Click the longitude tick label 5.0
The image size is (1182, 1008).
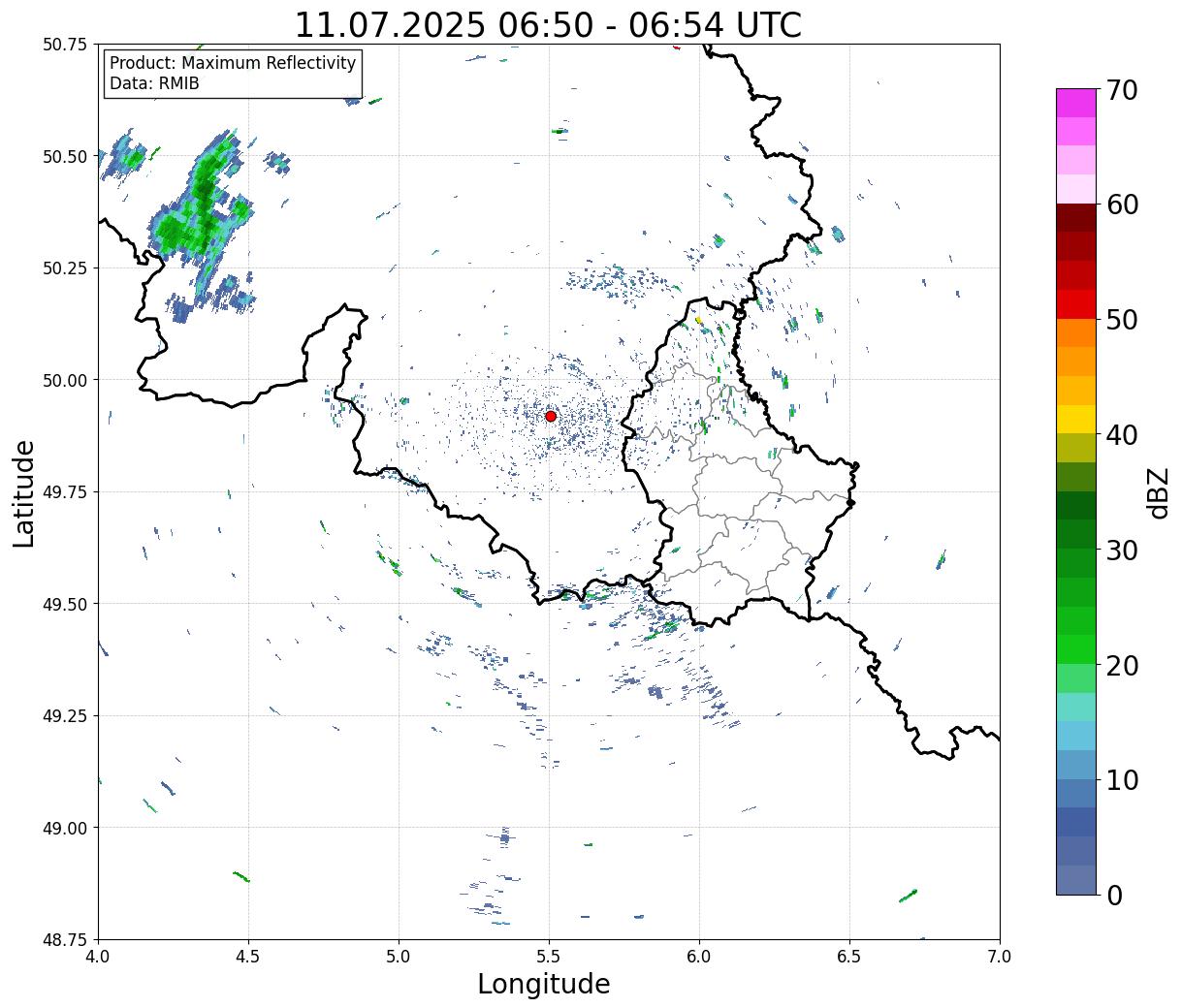point(399,957)
